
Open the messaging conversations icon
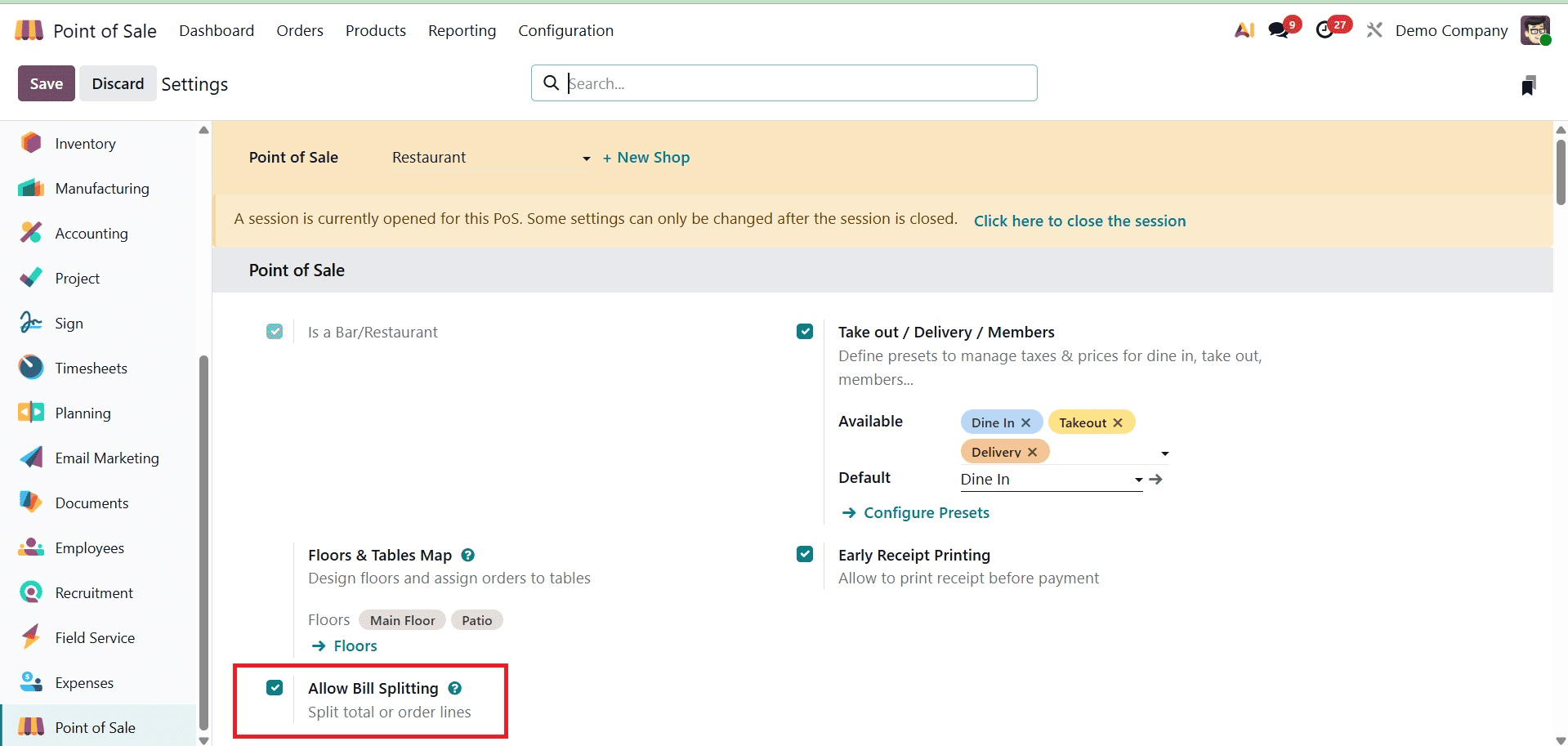point(1278,28)
